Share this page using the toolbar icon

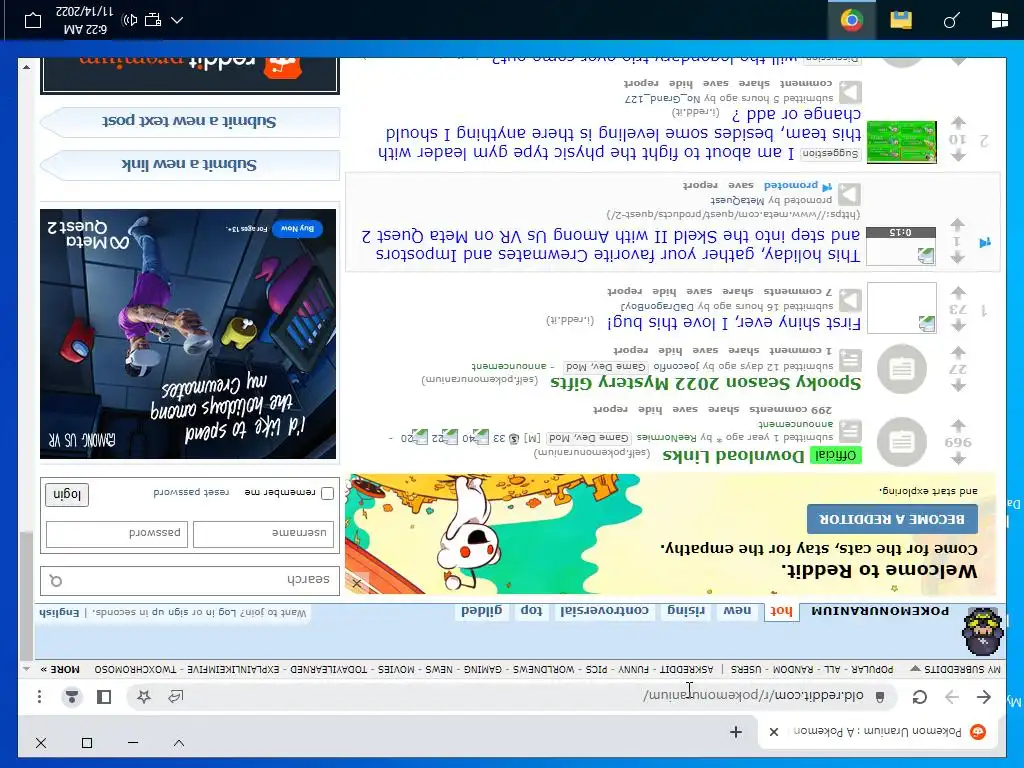(175, 697)
